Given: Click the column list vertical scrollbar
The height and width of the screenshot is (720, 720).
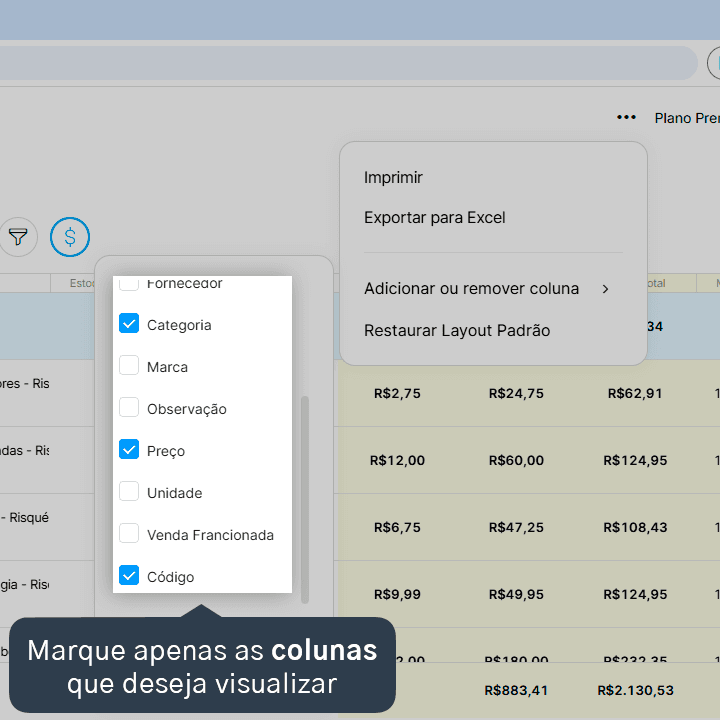Looking at the screenshot, I should (304, 500).
